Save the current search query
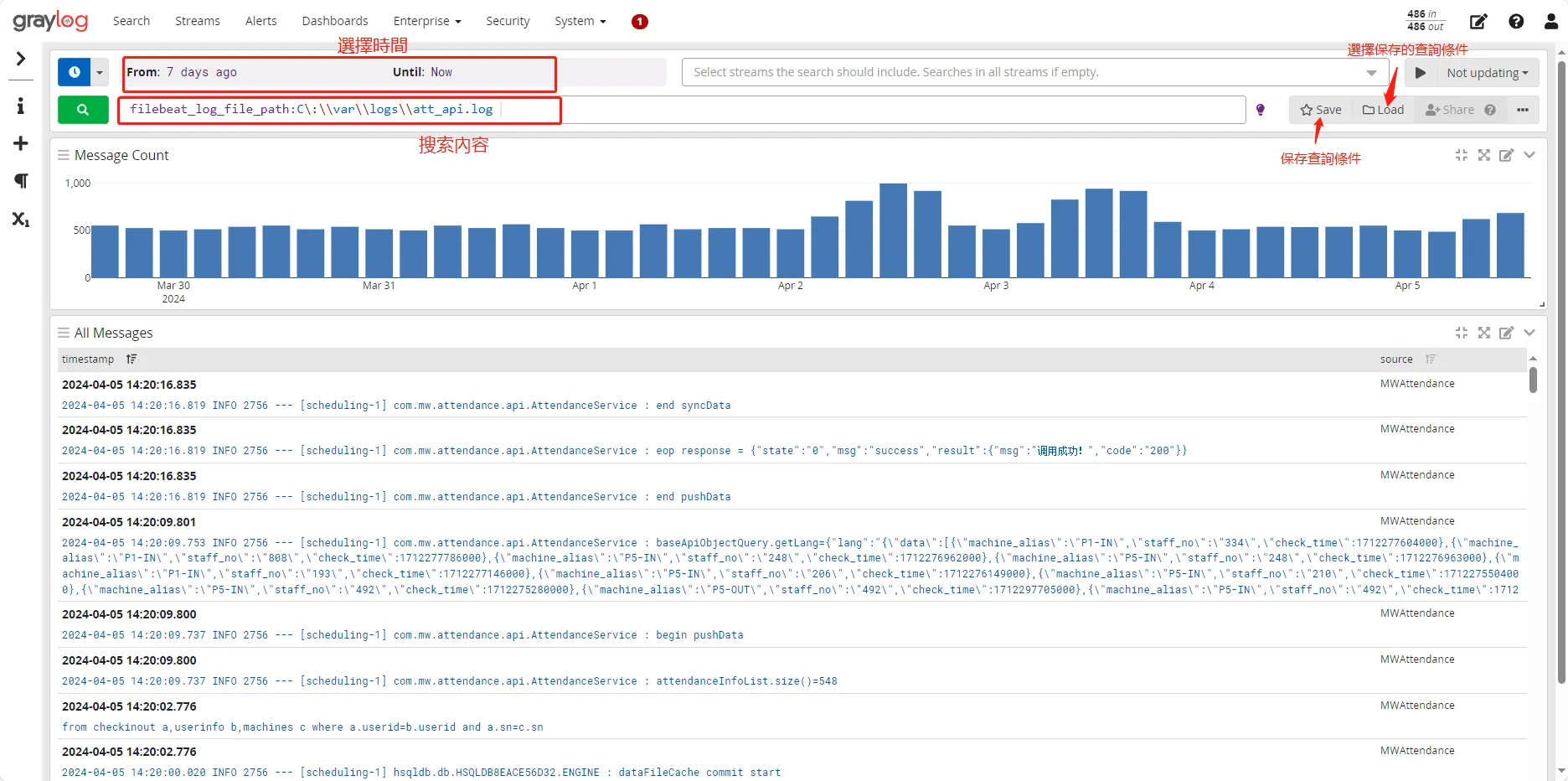Image resolution: width=1568 pixels, height=781 pixels. (x=1321, y=110)
